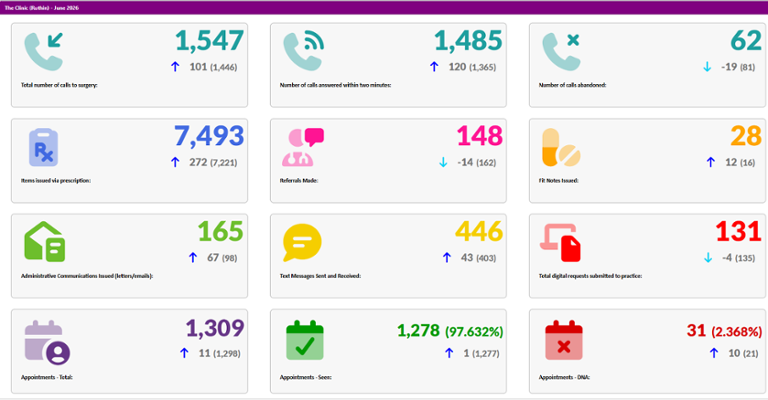Click the incoming call phone icon

coord(44,51)
